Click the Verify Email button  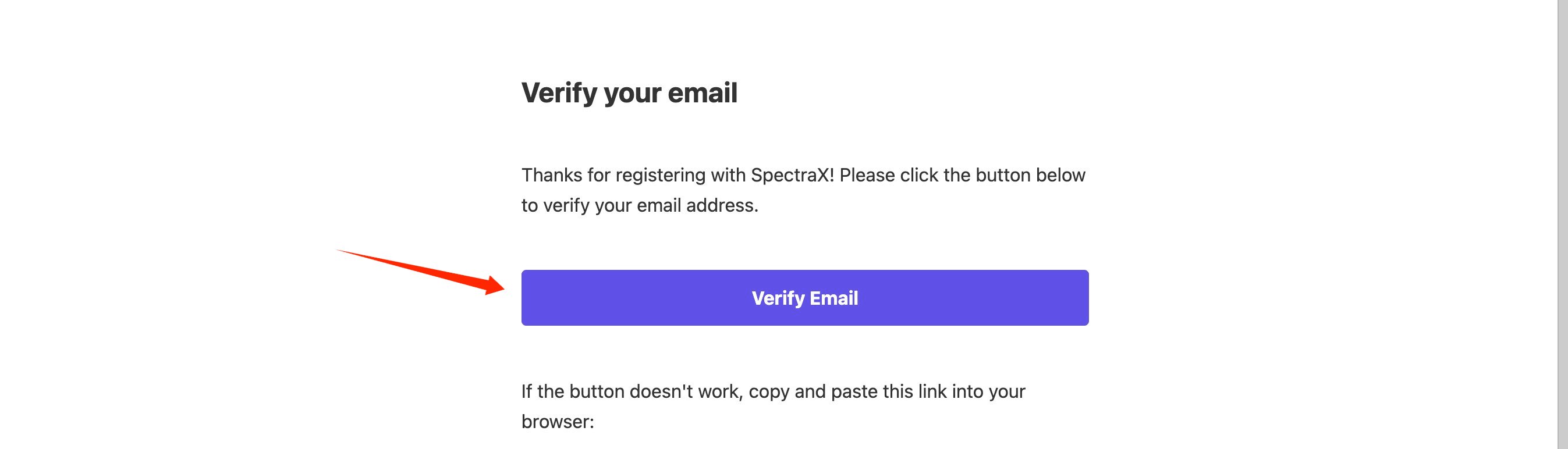pyautogui.click(x=805, y=298)
